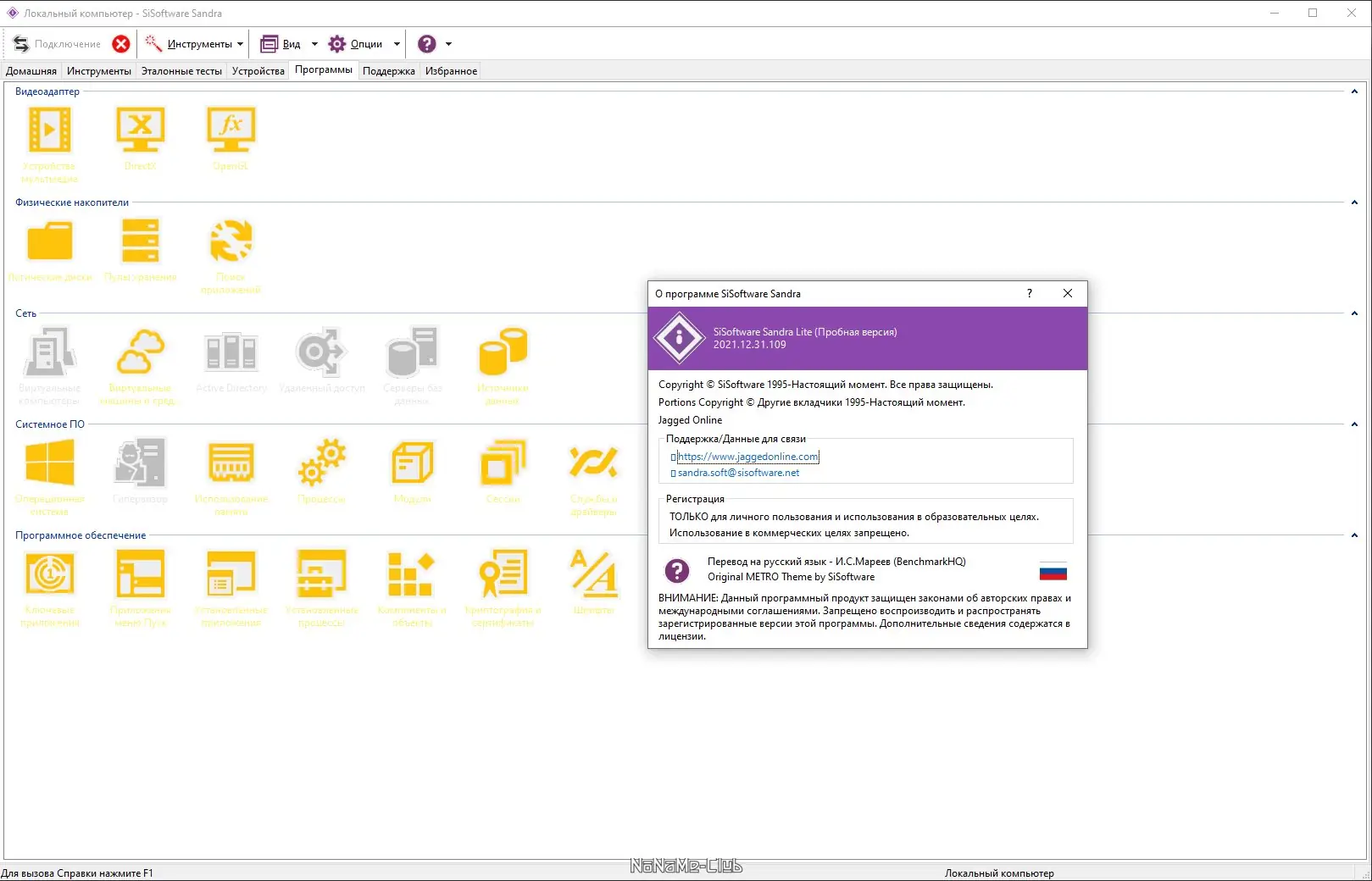The image size is (1372, 881).
Task: Open the Логические диски folder icon
Action: pyautogui.click(x=50, y=241)
